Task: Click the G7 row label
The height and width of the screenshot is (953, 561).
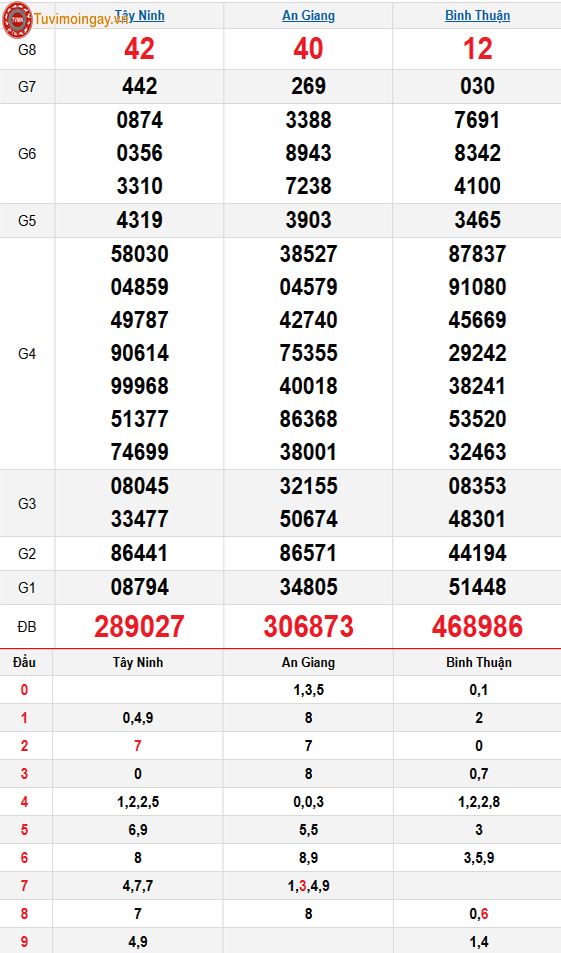Action: point(27,86)
